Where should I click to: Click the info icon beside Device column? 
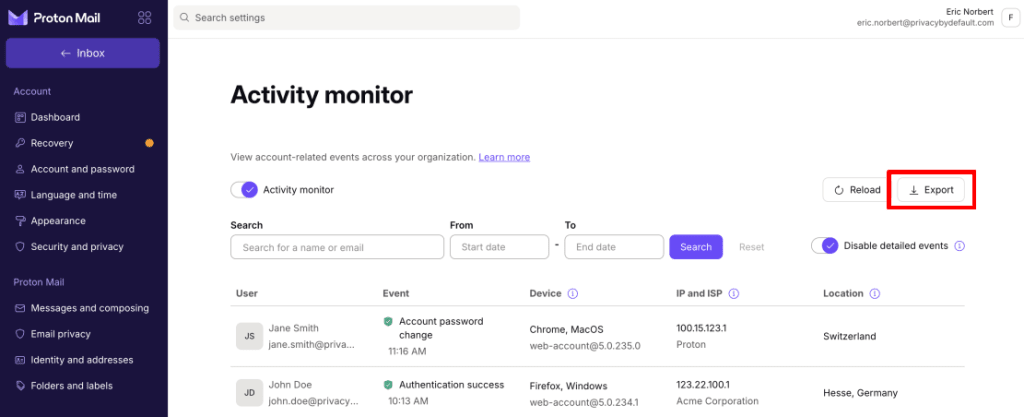tap(573, 294)
